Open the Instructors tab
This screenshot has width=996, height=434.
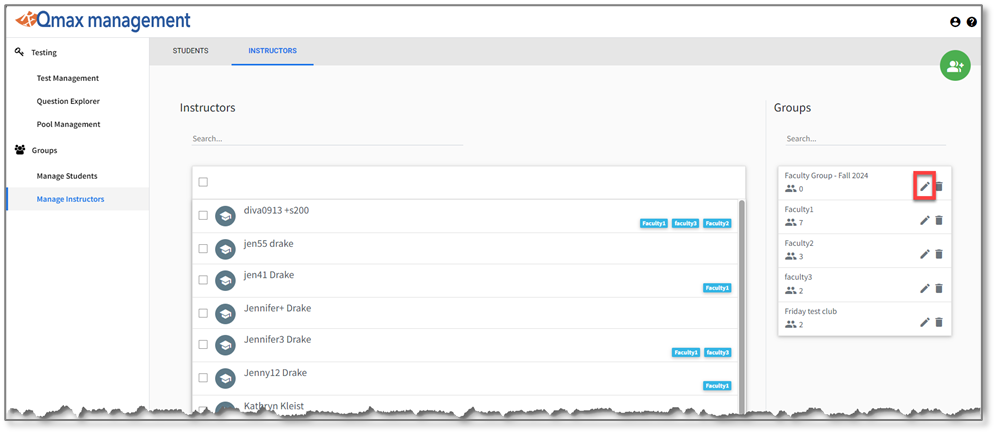(x=272, y=51)
